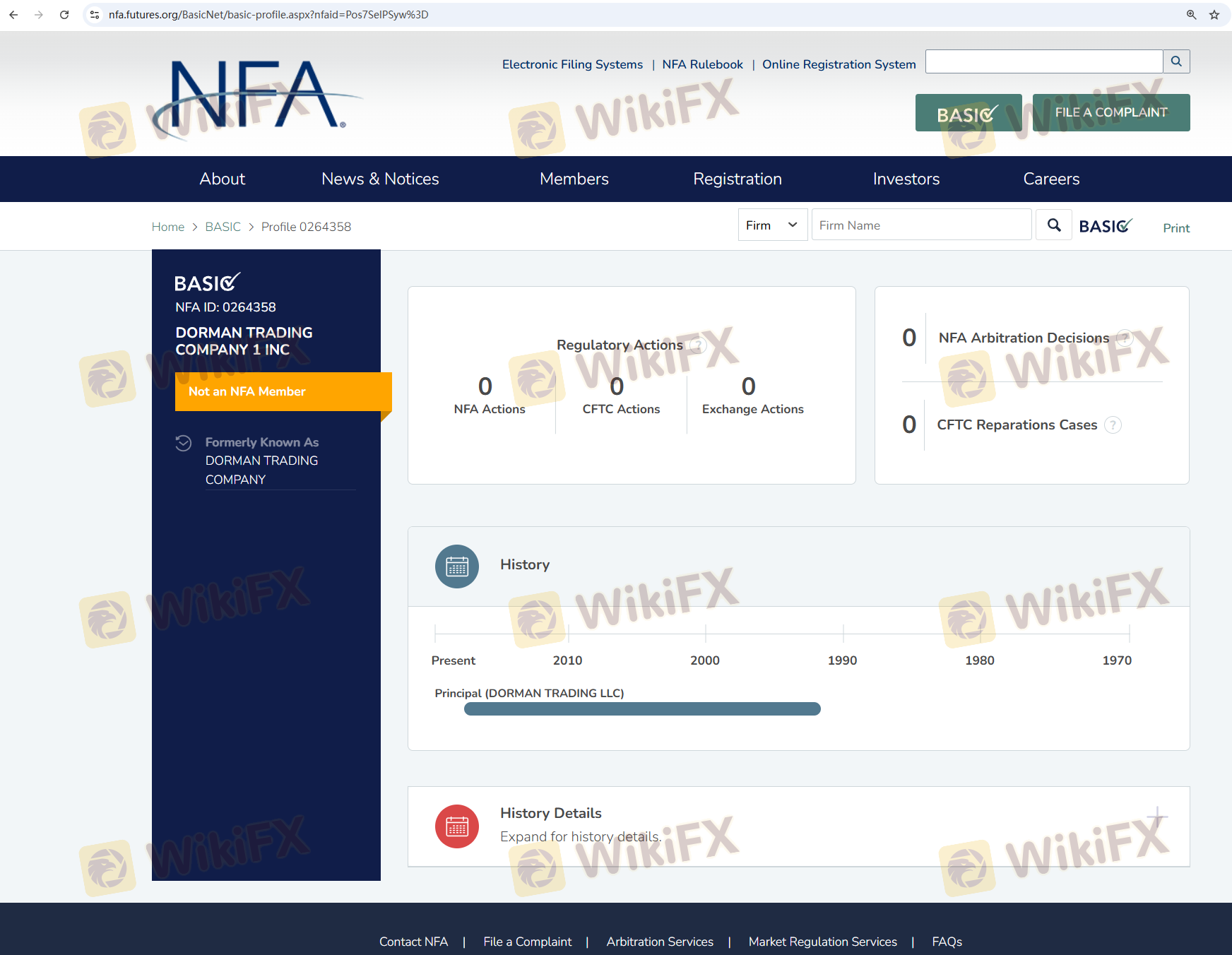Viewport: 1232px width, 955px height.
Task: Open the NFA Rulebook link
Action: coord(702,64)
